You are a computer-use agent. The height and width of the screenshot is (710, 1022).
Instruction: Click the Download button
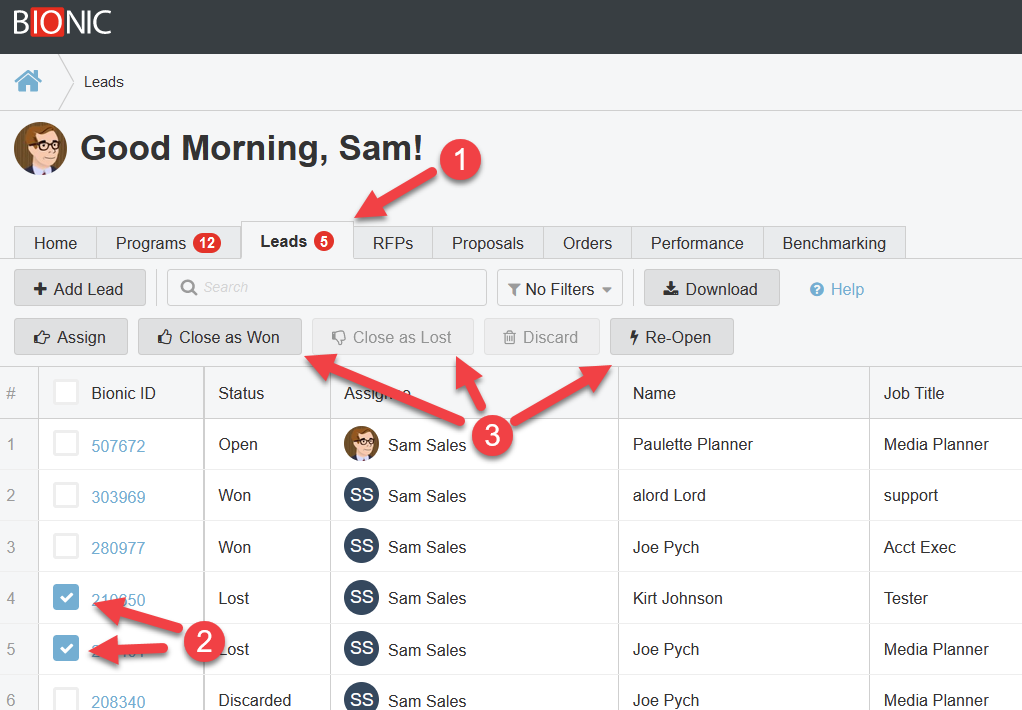pos(711,288)
